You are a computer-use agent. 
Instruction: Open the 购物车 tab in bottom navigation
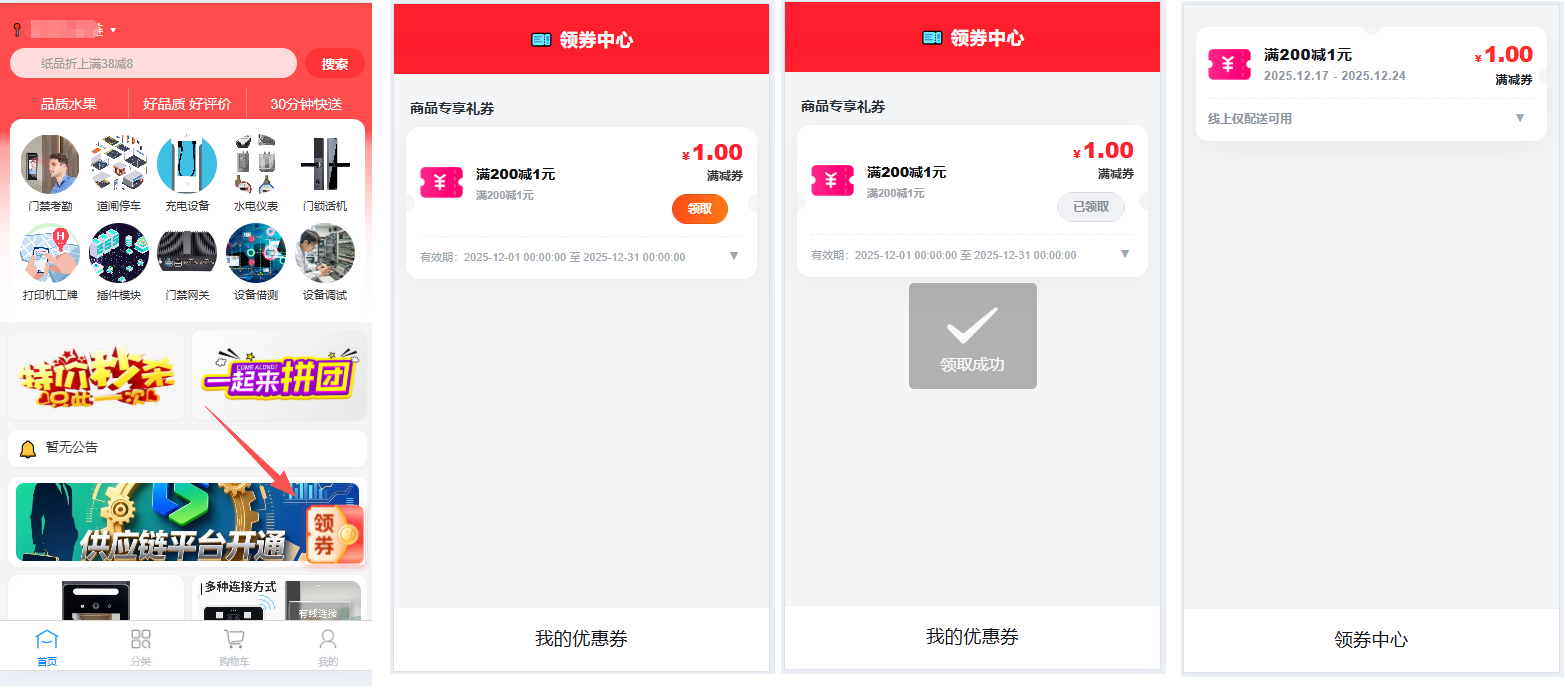(233, 645)
